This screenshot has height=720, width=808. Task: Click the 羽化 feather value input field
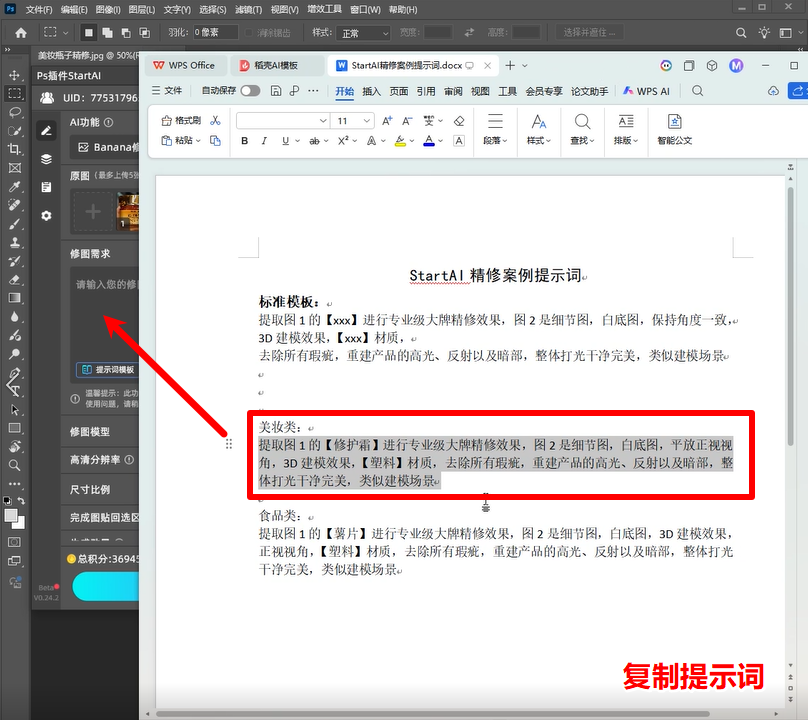(215, 32)
